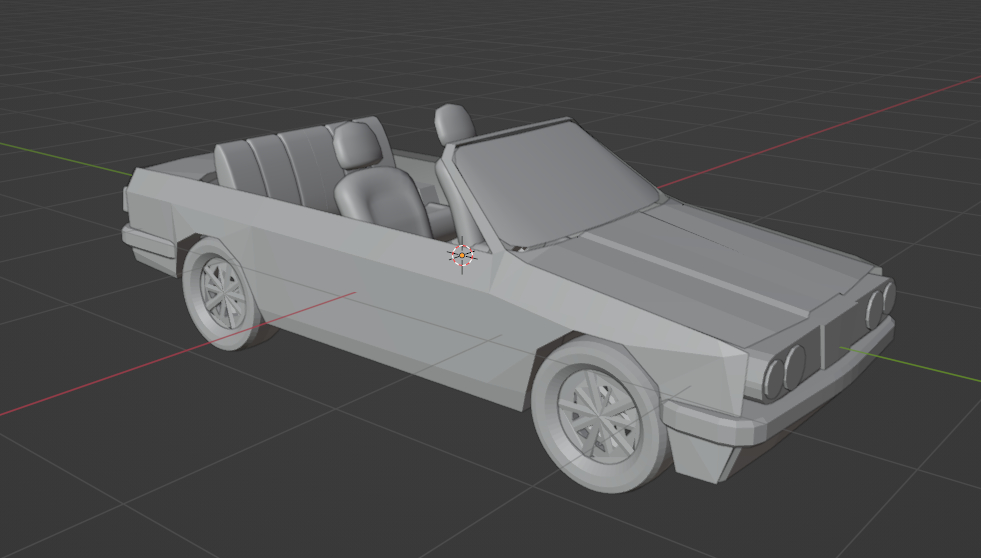Image resolution: width=981 pixels, height=558 pixels.
Task: Click the front seat backrest
Action: coord(380,197)
